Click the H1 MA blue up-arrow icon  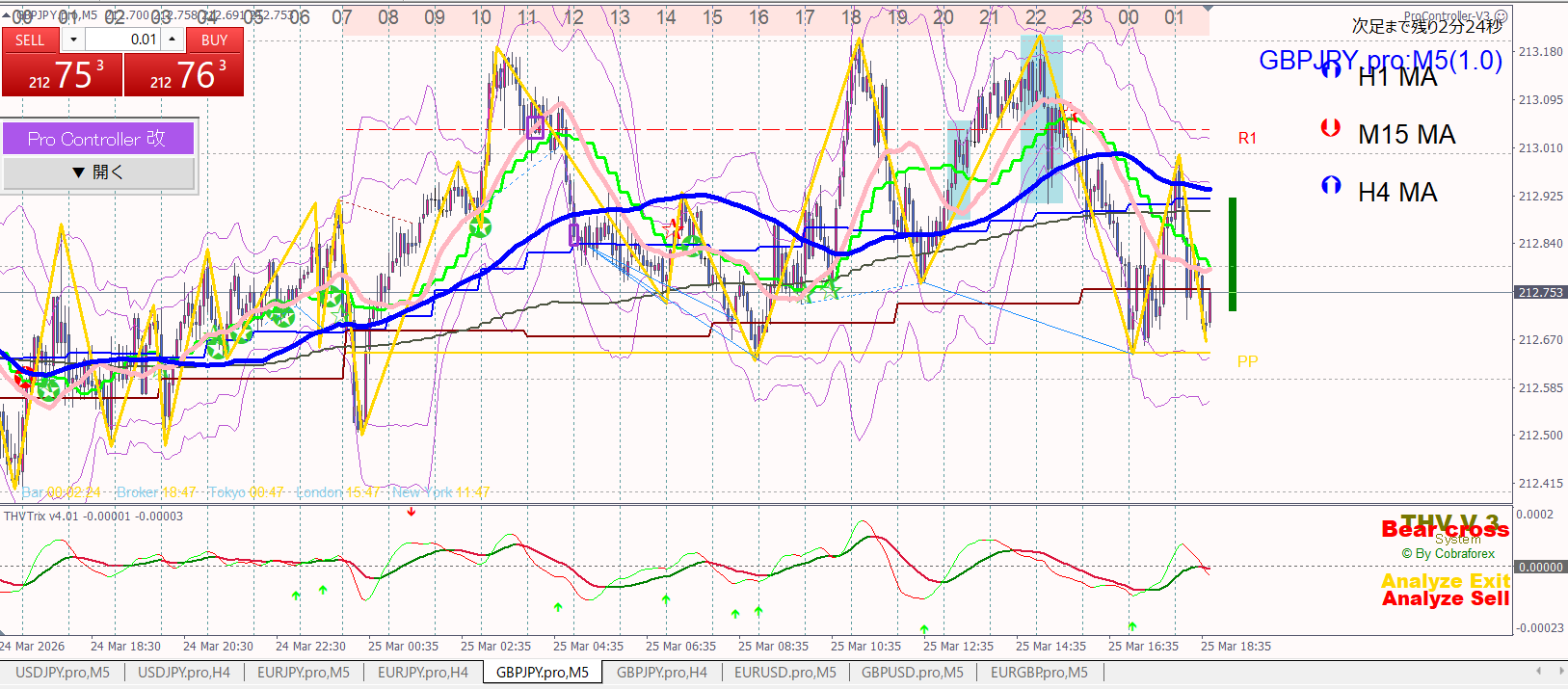1331,68
